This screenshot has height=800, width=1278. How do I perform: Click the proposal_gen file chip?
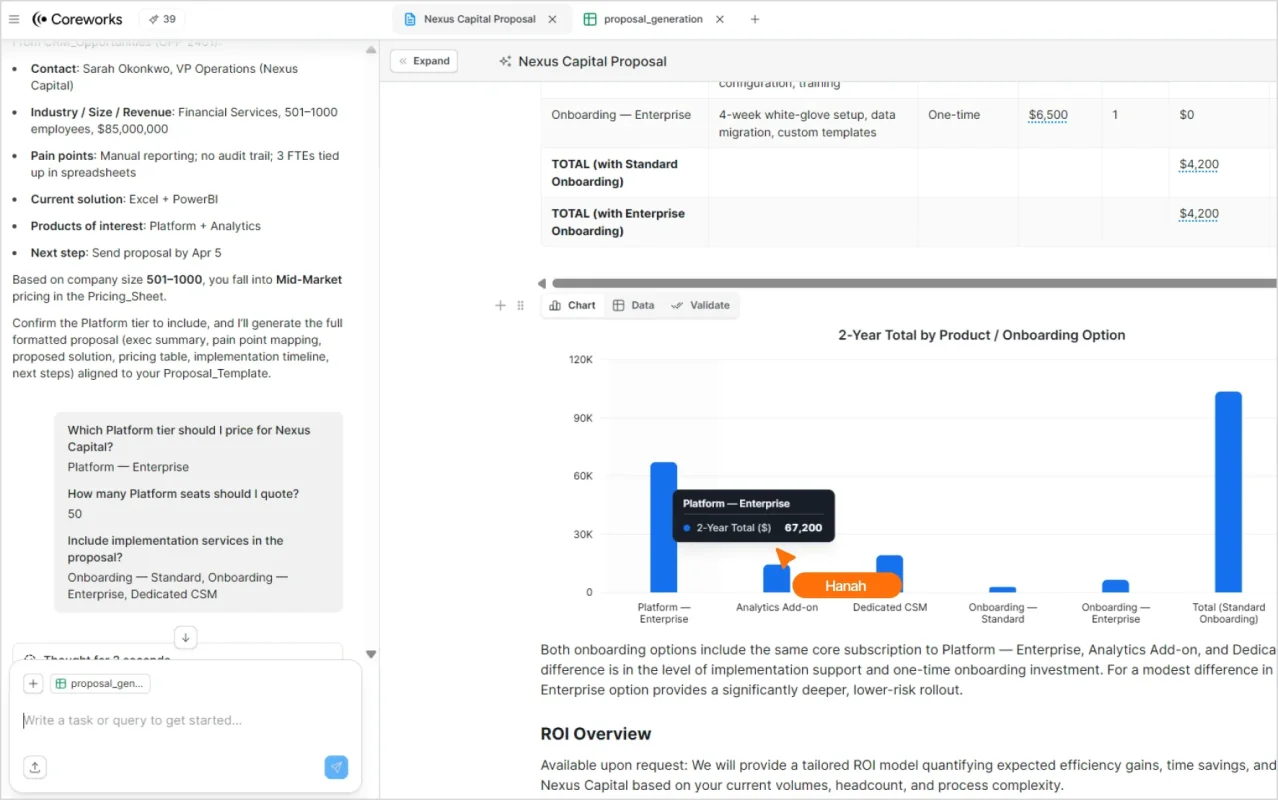[100, 684]
